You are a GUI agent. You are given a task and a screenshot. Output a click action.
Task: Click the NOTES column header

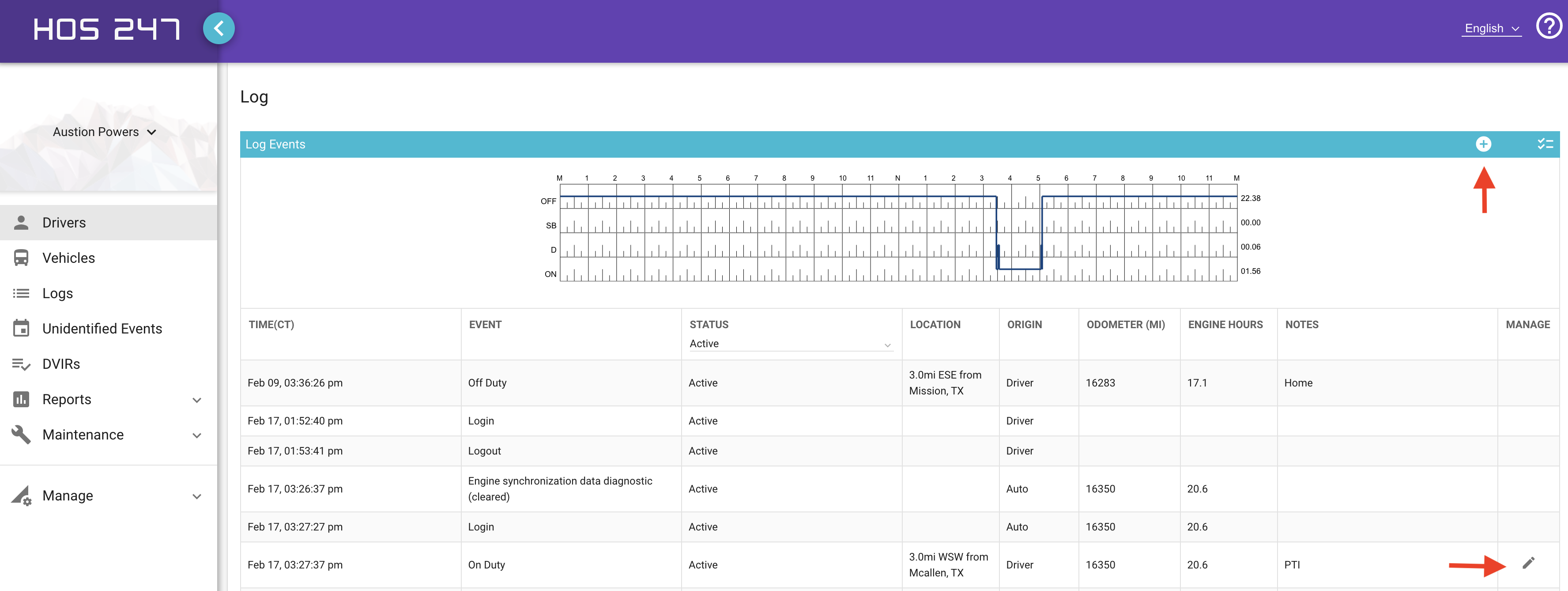click(1301, 324)
